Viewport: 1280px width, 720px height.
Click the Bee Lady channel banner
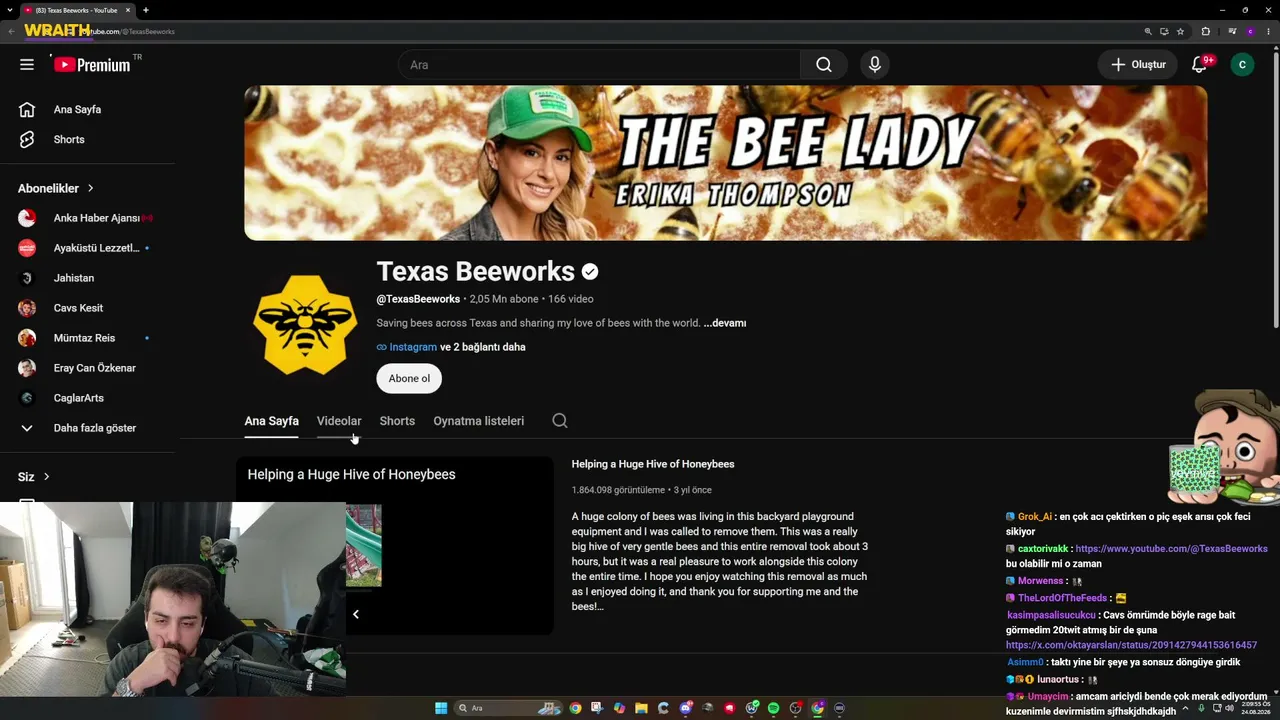[725, 162]
